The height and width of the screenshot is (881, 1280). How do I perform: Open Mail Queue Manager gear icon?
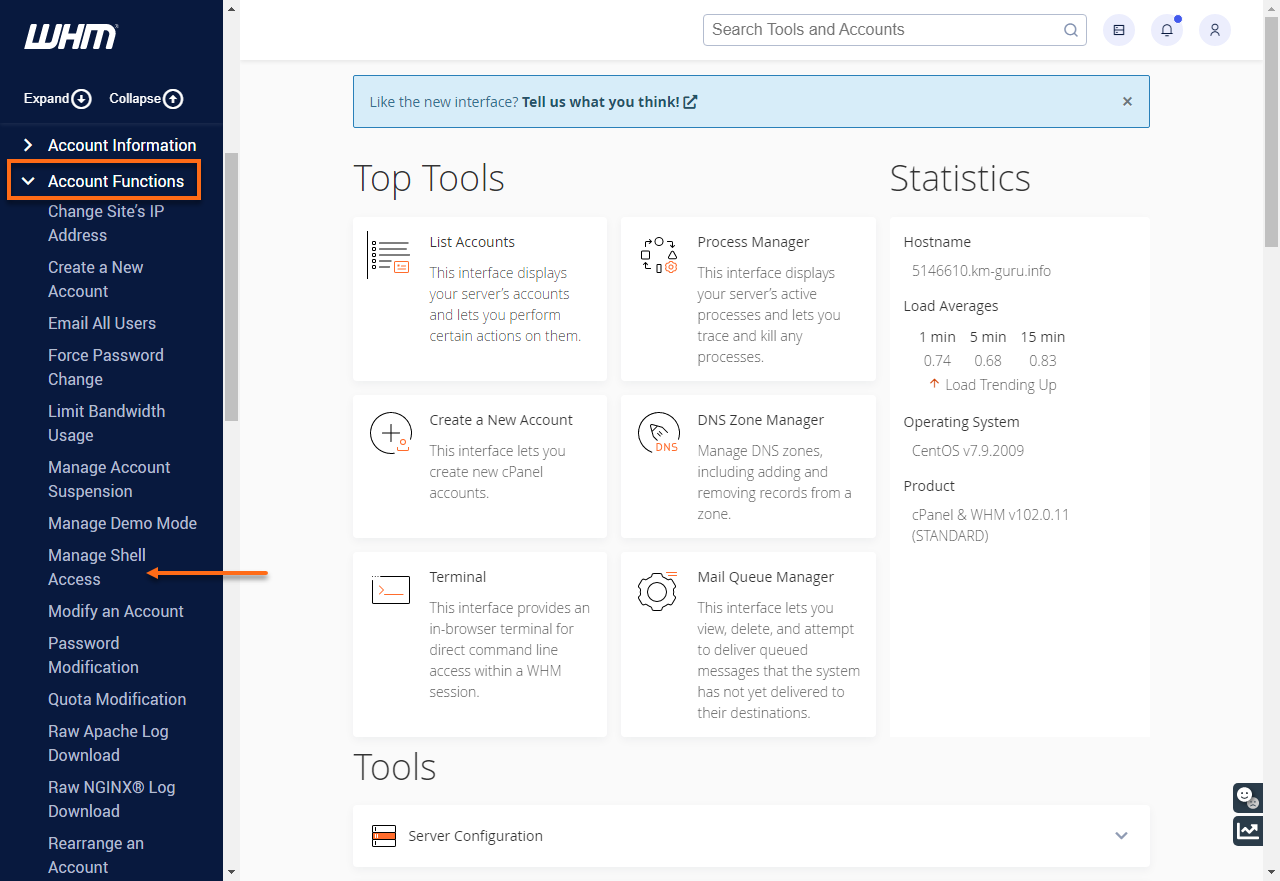point(658,590)
